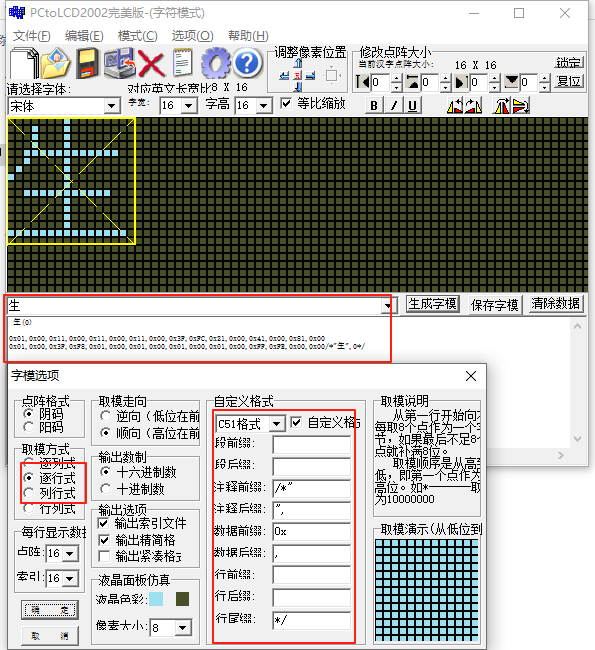The width and height of the screenshot is (595, 650).
Task: Open options via the blue gear icon
Action: [216, 63]
